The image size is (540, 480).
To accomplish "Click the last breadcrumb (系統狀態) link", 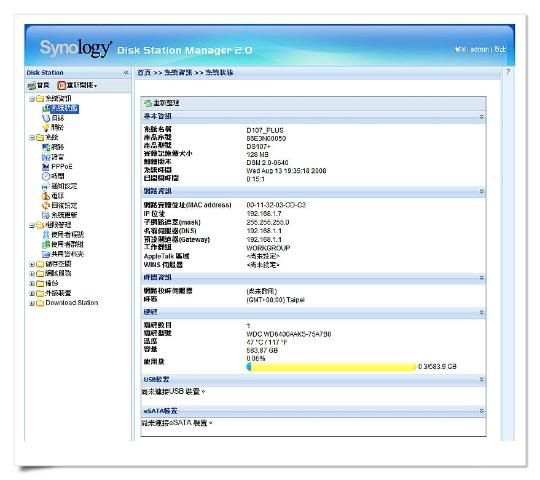I will pos(219,72).
